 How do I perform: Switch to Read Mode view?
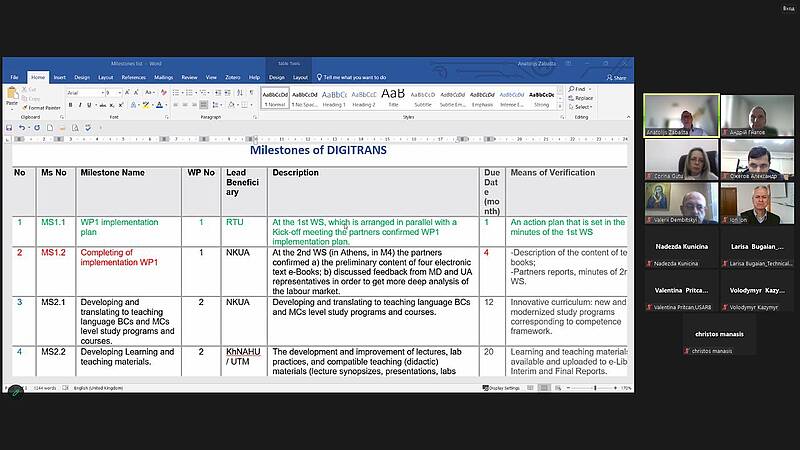[531, 388]
